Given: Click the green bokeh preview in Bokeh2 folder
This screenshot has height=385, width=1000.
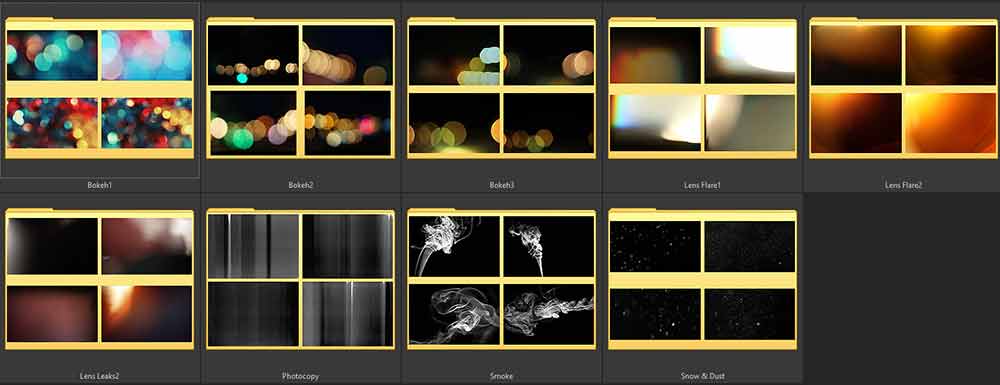Looking at the screenshot, I should point(253,122).
